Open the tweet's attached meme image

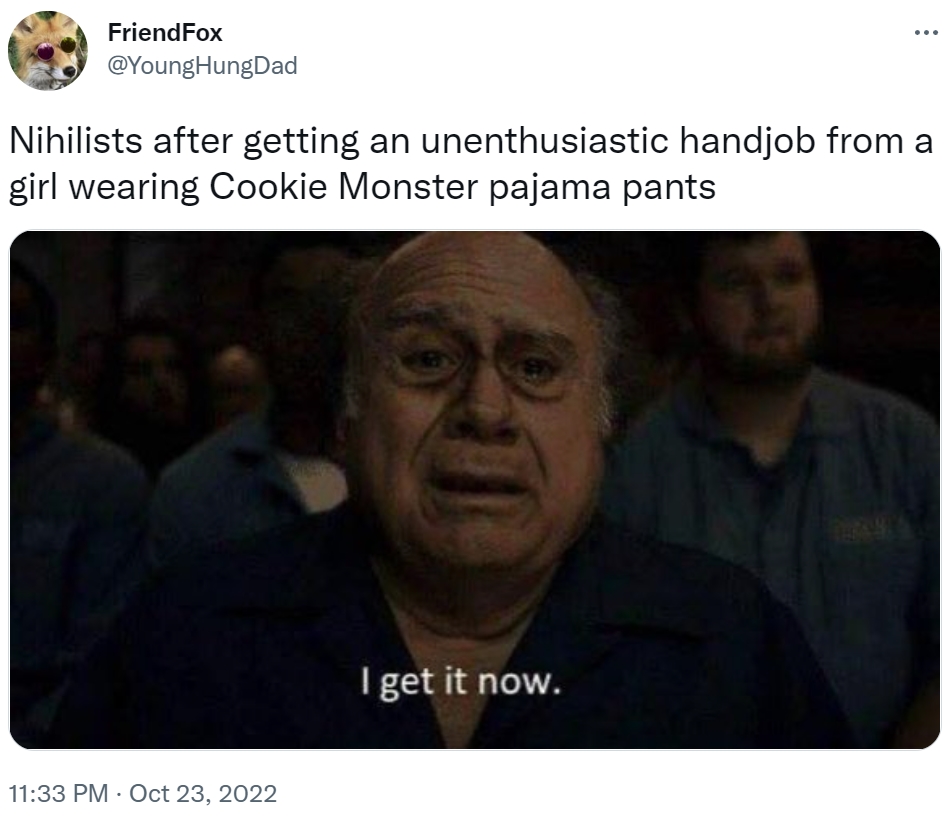(475, 490)
